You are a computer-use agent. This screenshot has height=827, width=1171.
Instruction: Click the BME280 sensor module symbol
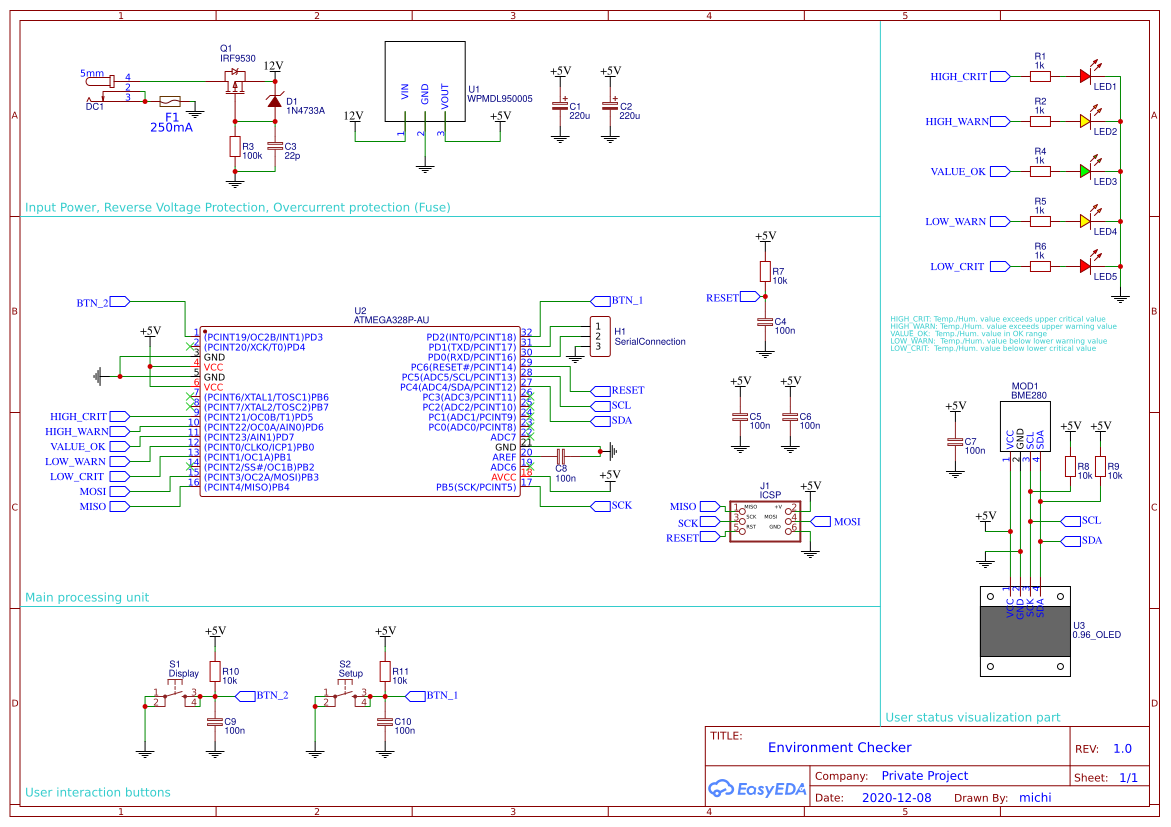[1024, 425]
